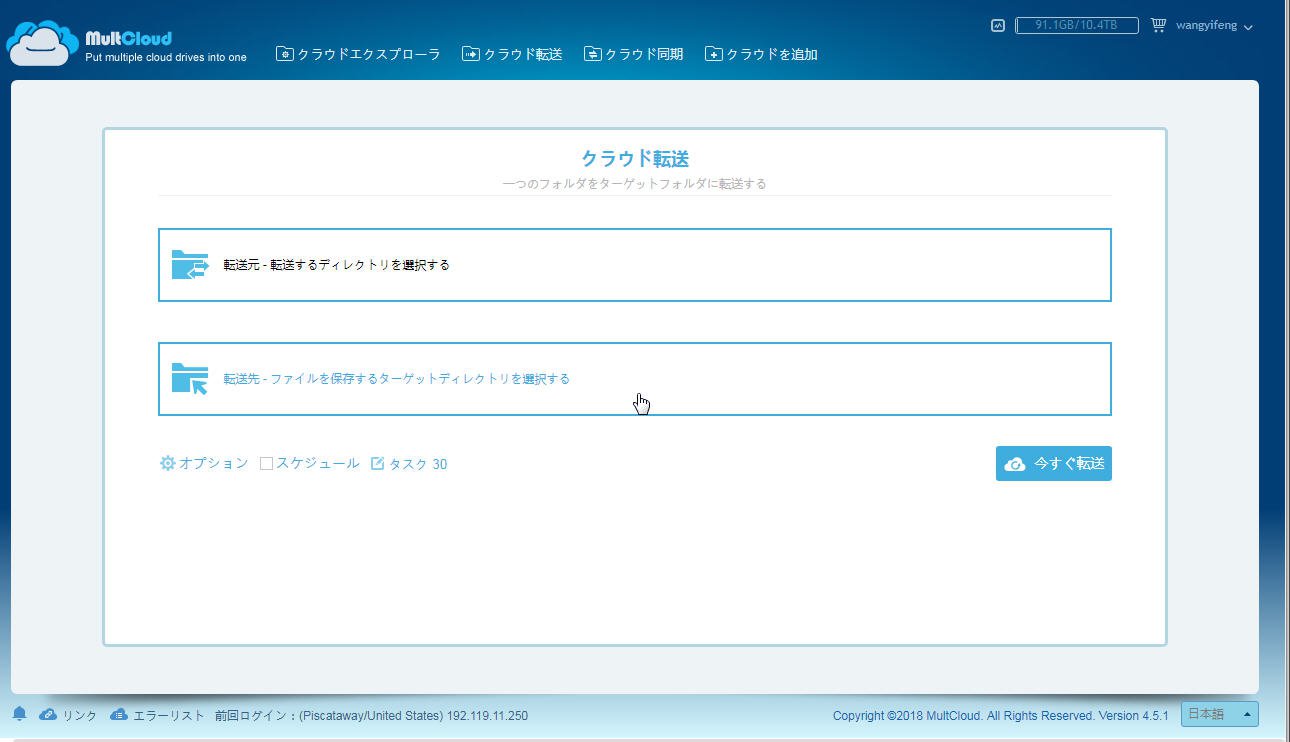Enable the スケジュール checkbox

pos(266,464)
